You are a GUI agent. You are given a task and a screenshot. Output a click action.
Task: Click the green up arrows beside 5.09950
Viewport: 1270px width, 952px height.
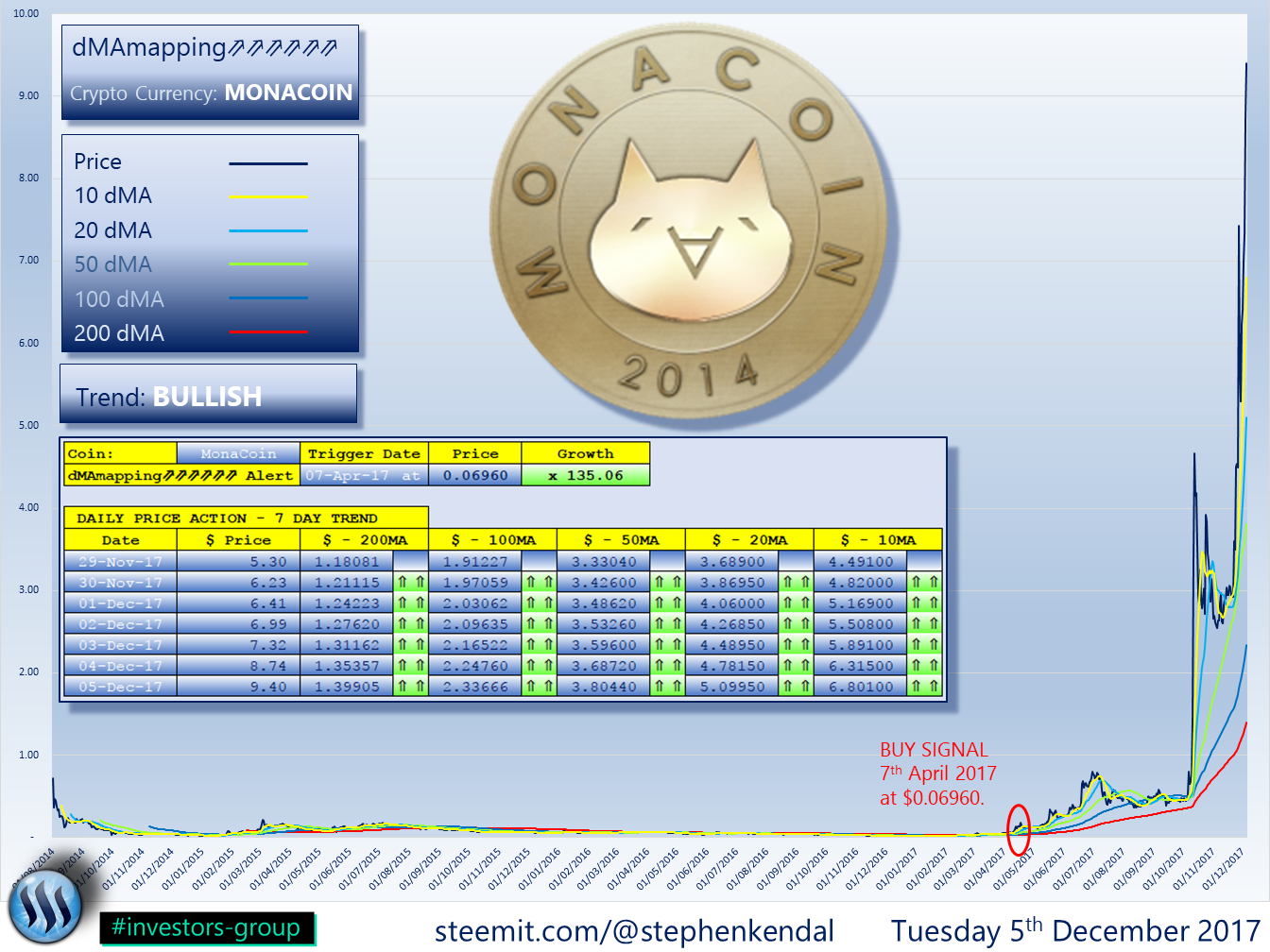(796, 687)
